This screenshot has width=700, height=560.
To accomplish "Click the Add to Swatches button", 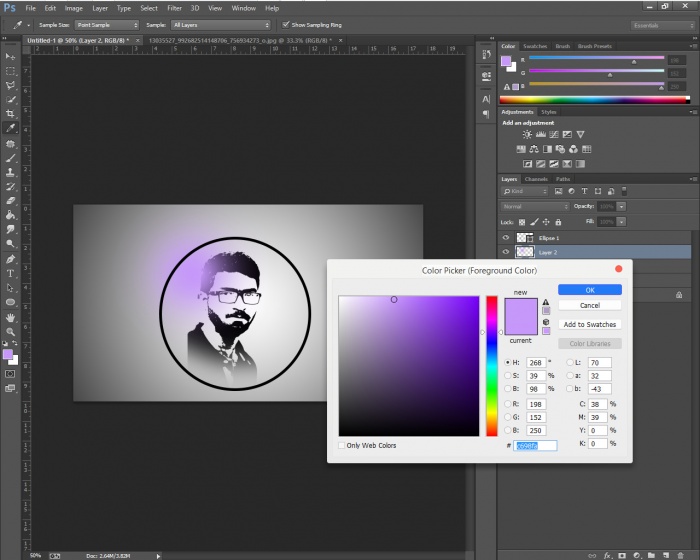I will (590, 324).
